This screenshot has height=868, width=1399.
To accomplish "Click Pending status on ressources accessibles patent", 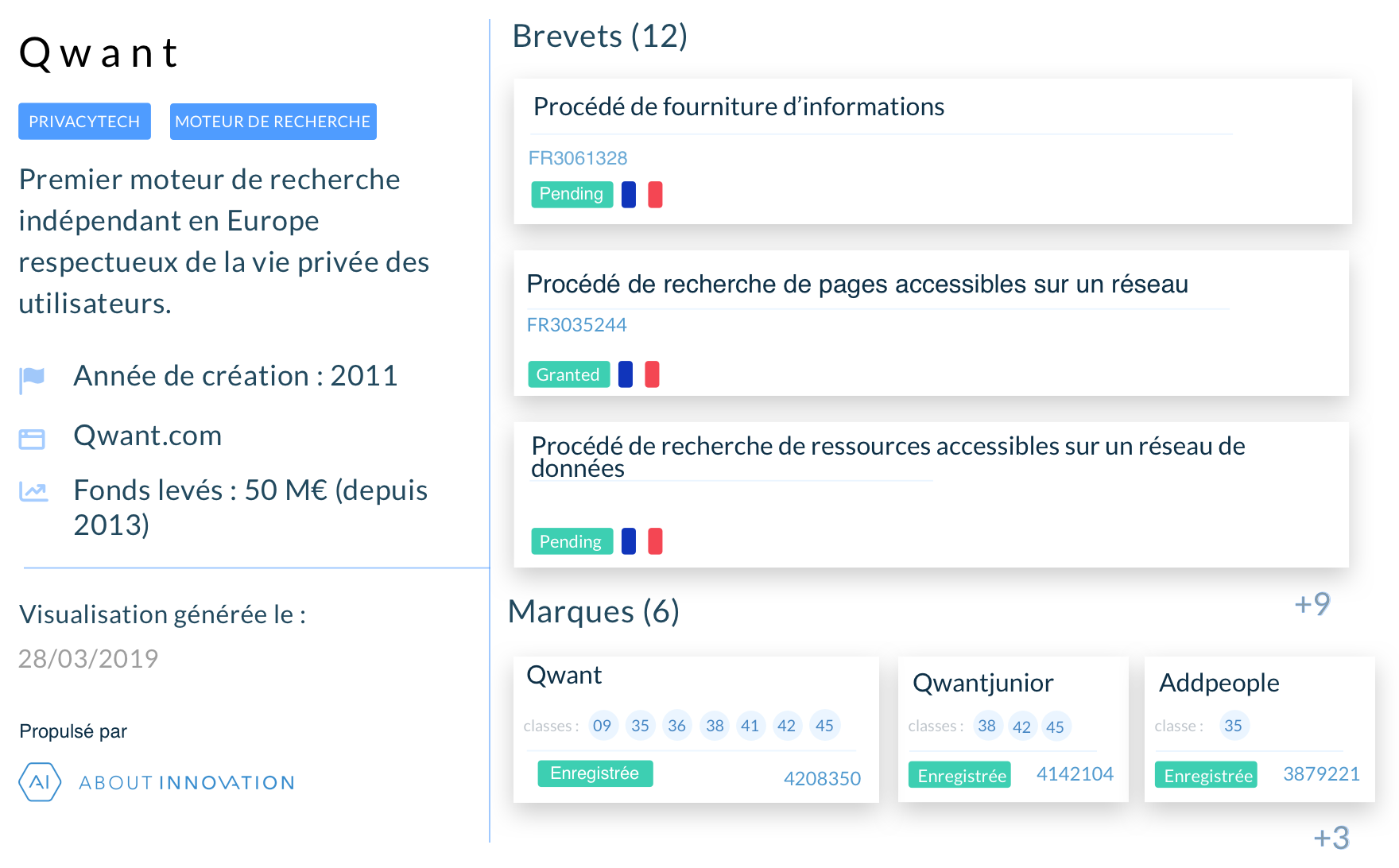I will coord(572,541).
